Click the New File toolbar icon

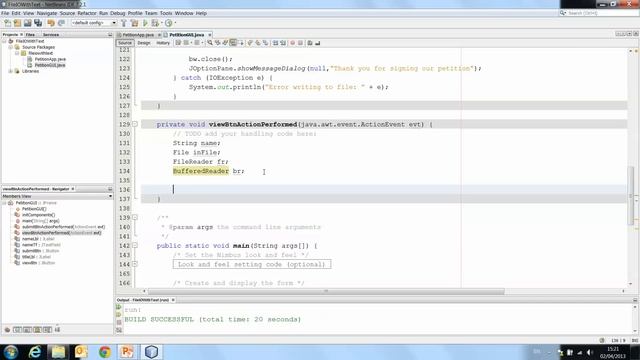[7, 23]
